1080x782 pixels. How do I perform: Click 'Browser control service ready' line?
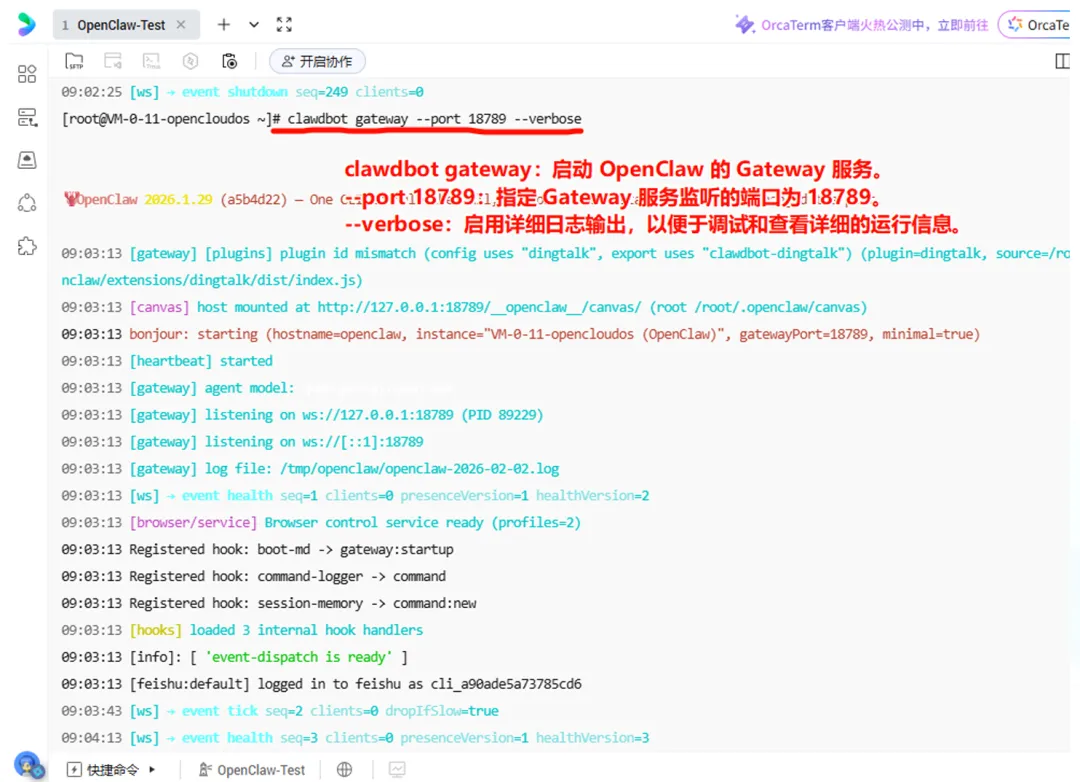pos(321,522)
